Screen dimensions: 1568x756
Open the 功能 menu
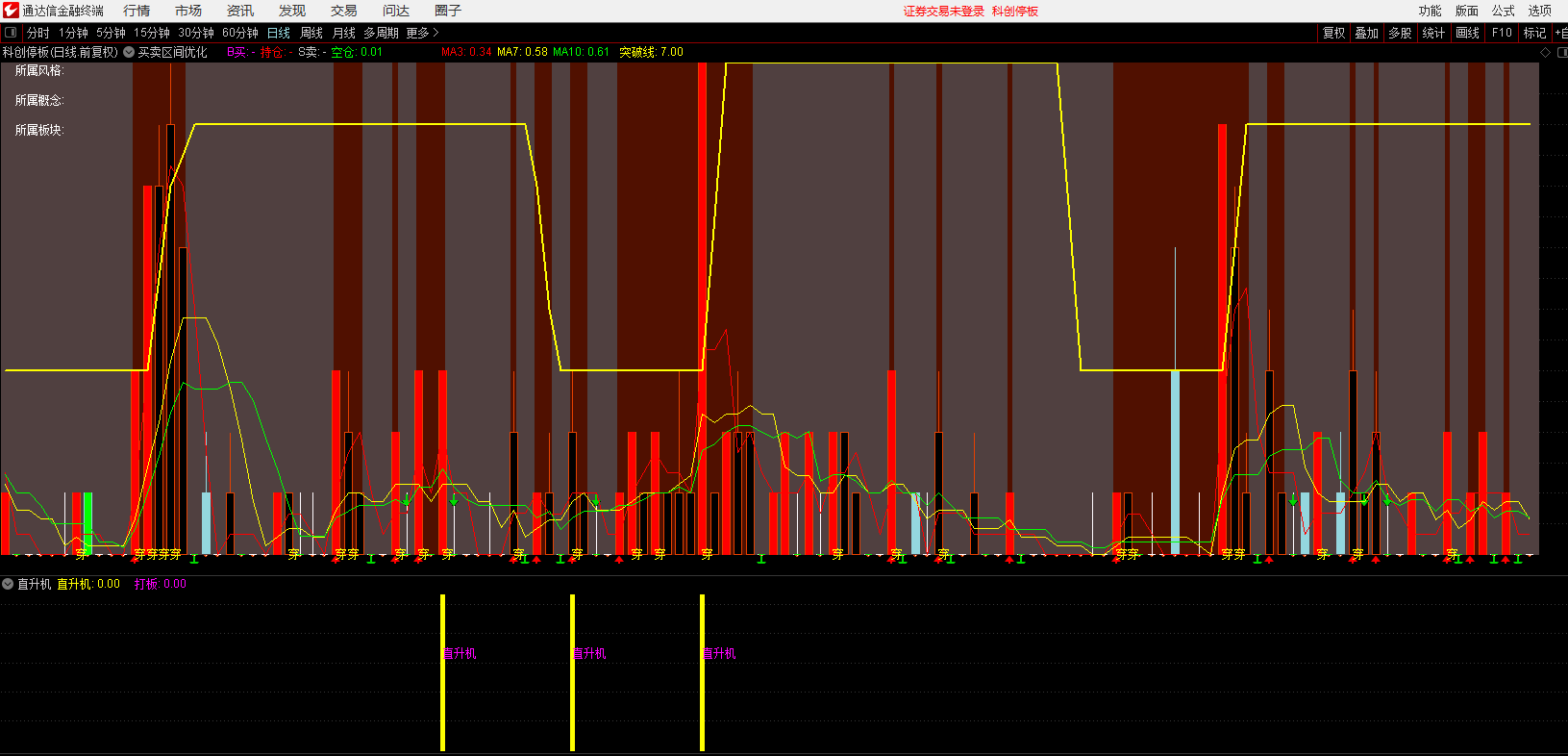pos(1431,11)
